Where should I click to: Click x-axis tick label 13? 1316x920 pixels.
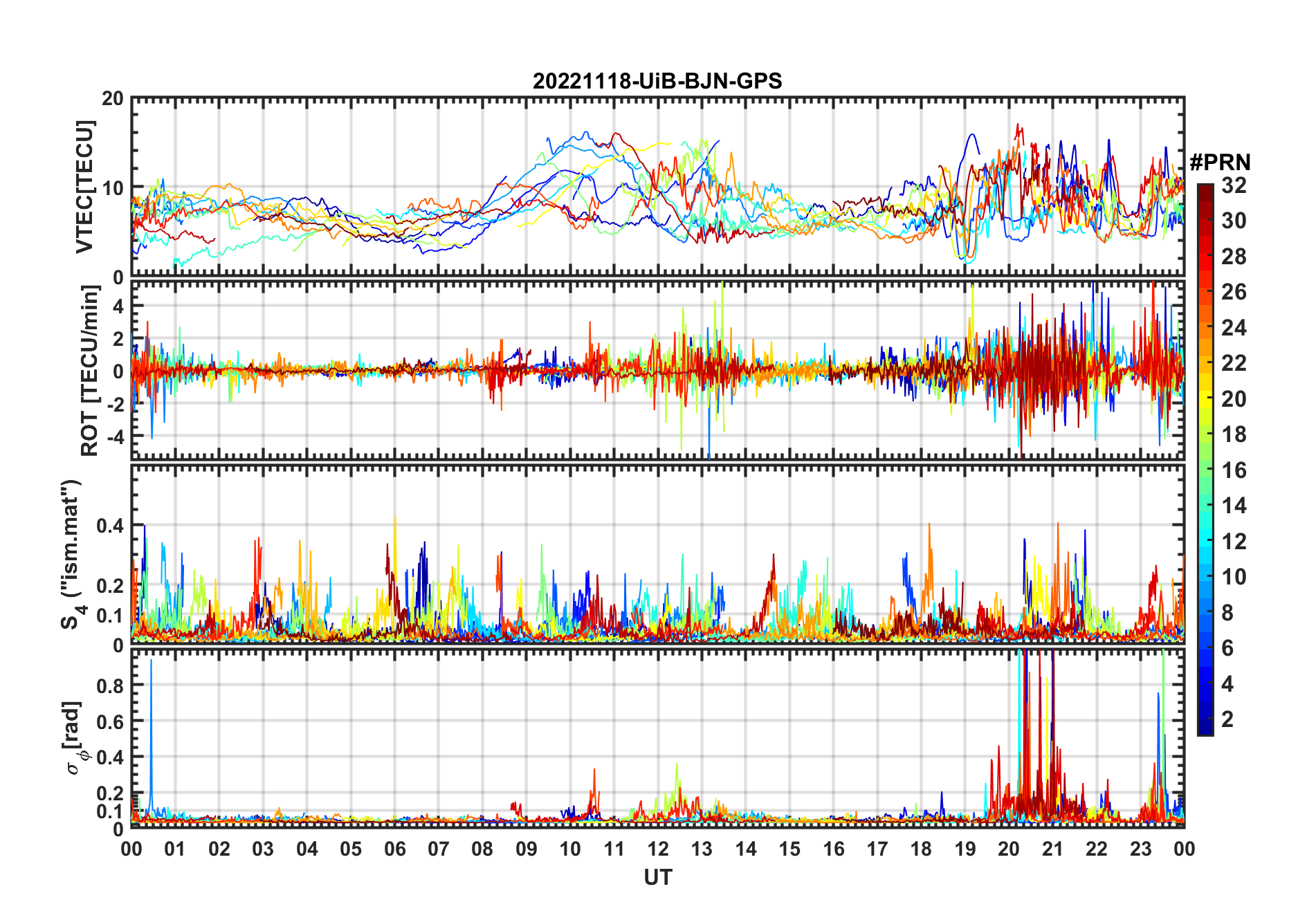point(702,849)
